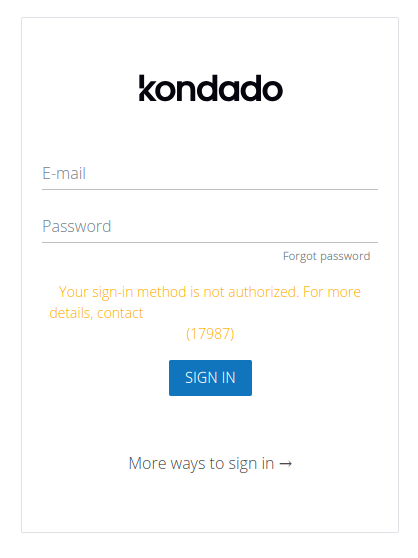
Task: Click the 'SIGN IN' text on the button
Action: click(x=210, y=378)
